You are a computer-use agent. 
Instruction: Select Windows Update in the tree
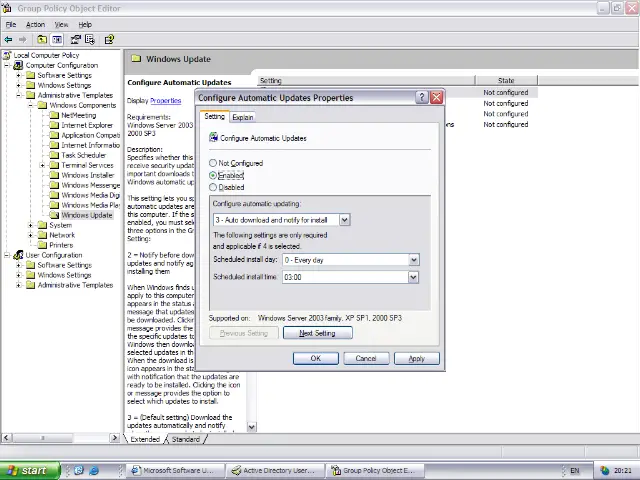pos(87,215)
